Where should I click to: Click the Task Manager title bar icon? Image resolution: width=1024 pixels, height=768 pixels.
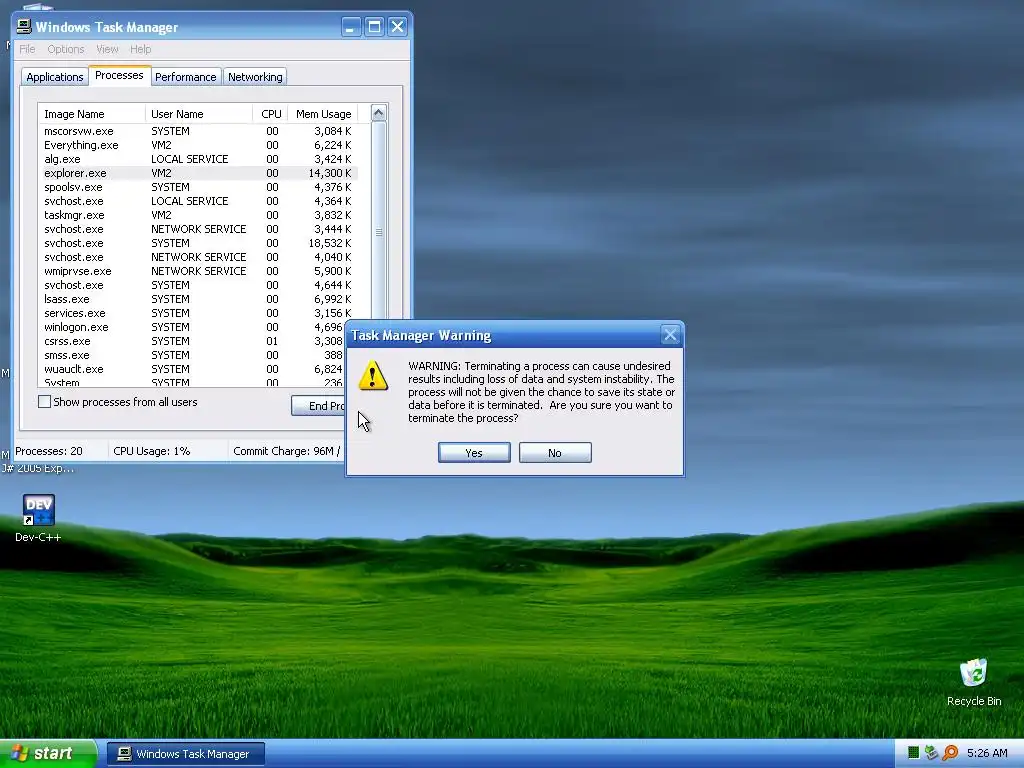pos(24,26)
